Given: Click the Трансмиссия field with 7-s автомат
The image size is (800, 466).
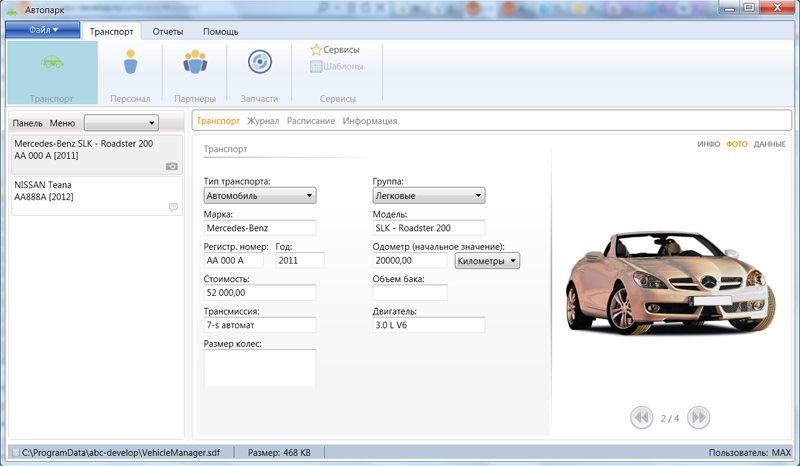Looking at the screenshot, I should coord(260,325).
